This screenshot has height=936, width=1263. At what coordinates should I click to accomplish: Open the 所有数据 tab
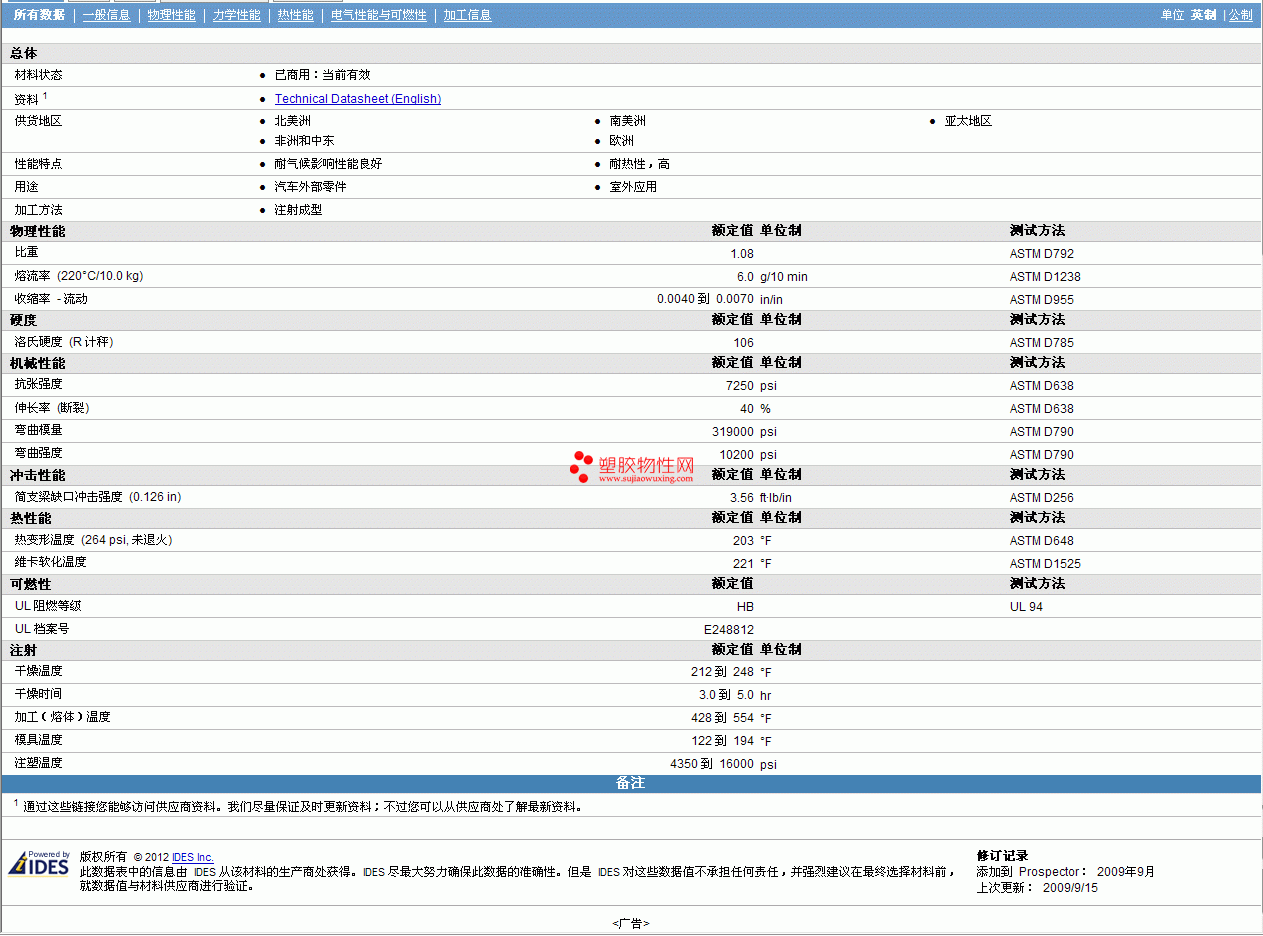pos(39,15)
